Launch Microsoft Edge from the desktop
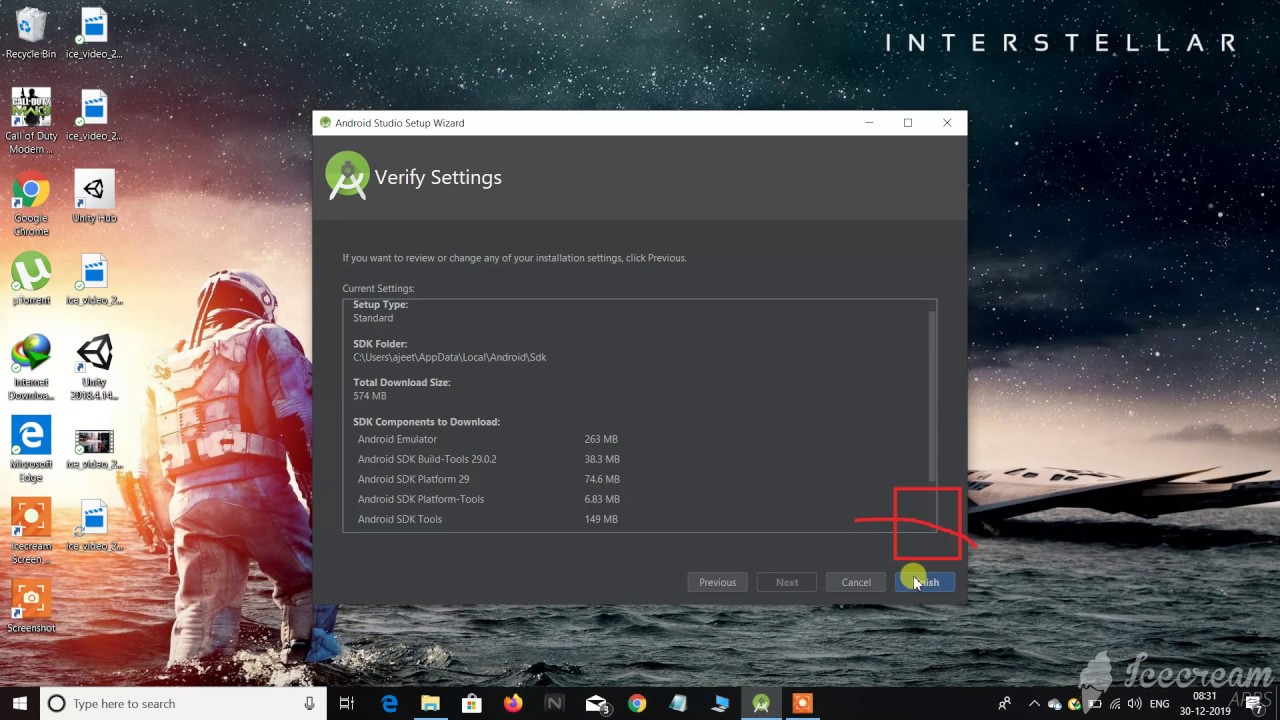 31,449
